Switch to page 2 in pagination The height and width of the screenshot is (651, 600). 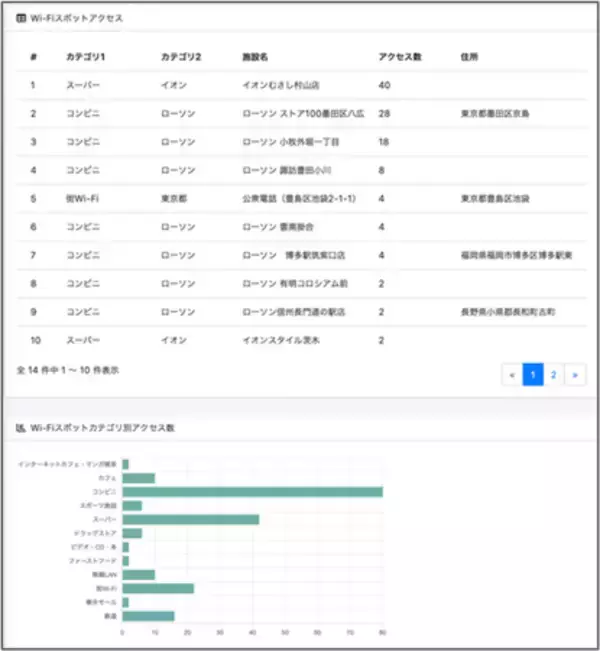coord(553,375)
